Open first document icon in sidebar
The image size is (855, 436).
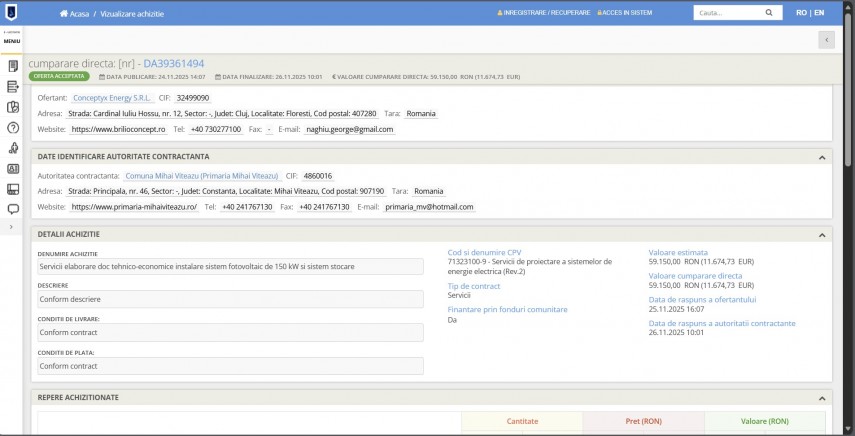(13, 66)
